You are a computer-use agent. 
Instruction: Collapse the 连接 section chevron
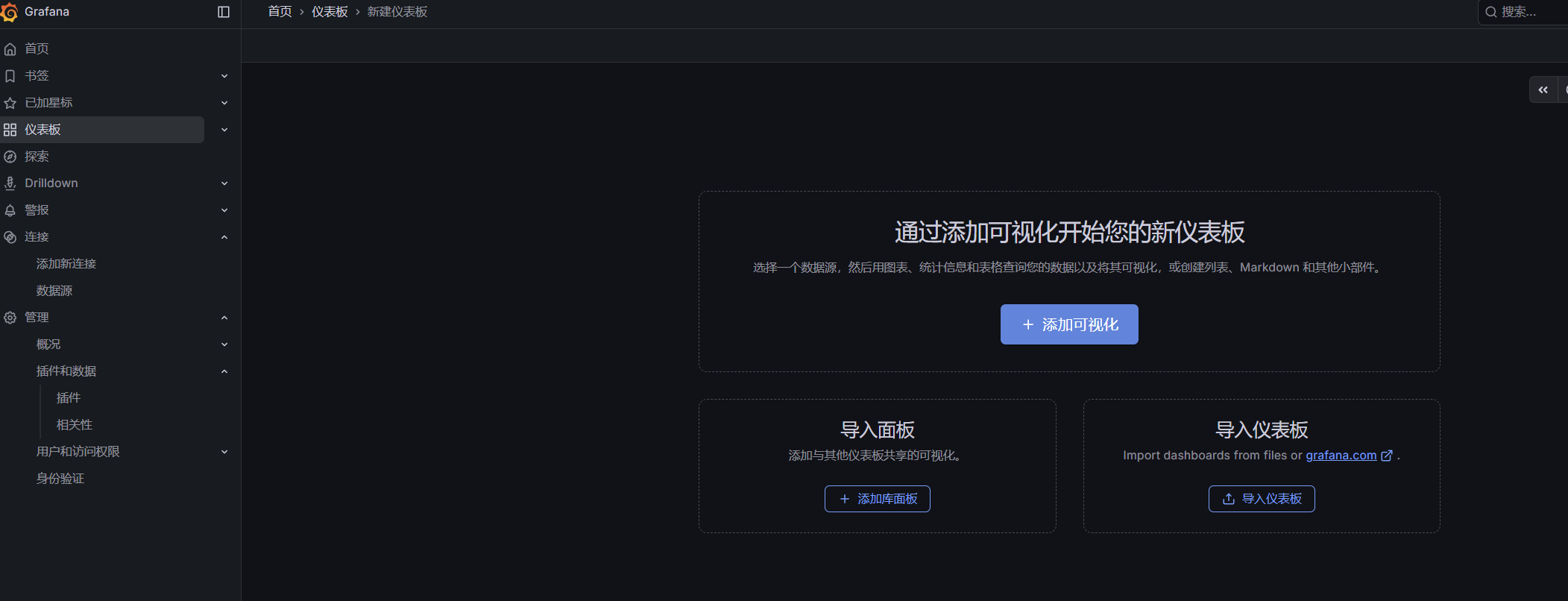pyautogui.click(x=224, y=237)
